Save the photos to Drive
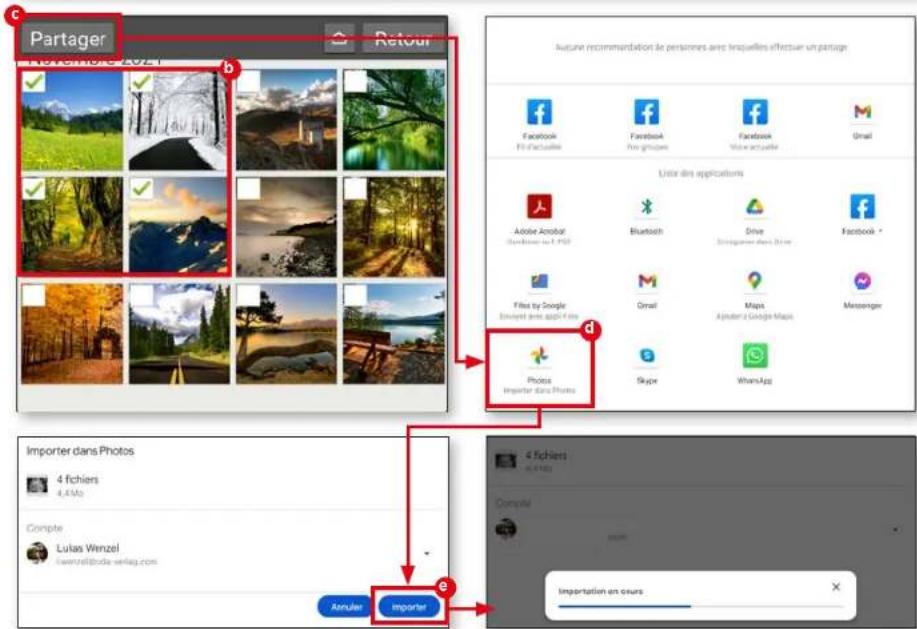This screenshot has height=629, width=917. pyautogui.click(x=754, y=220)
